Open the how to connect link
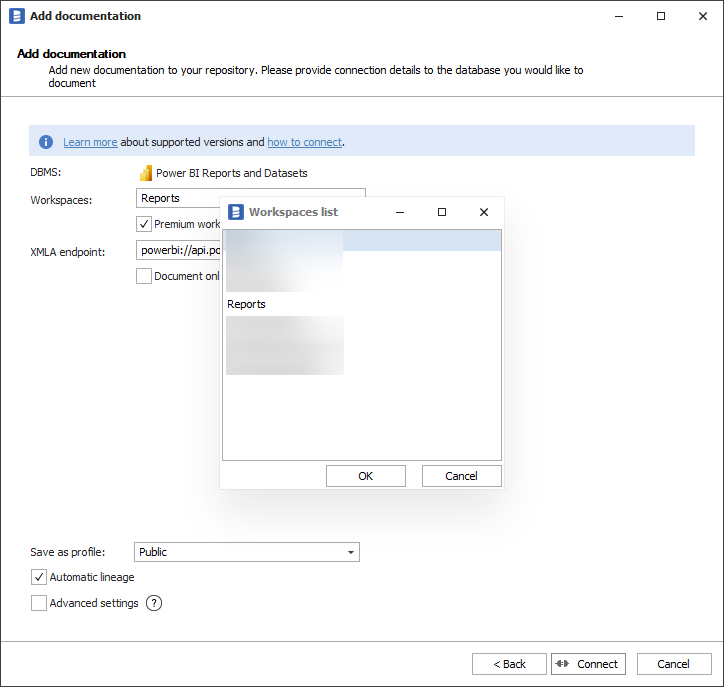 [304, 142]
